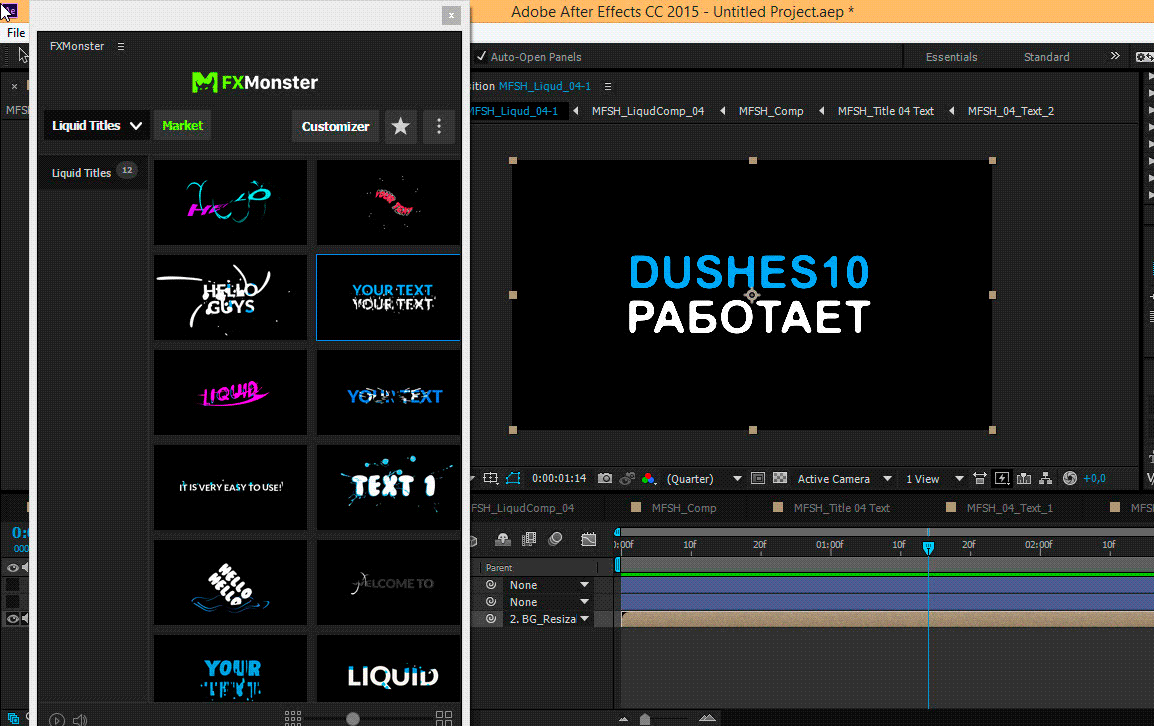This screenshot has height=726, width=1154.
Task: Take a snapshot with the camera icon
Action: point(605,479)
